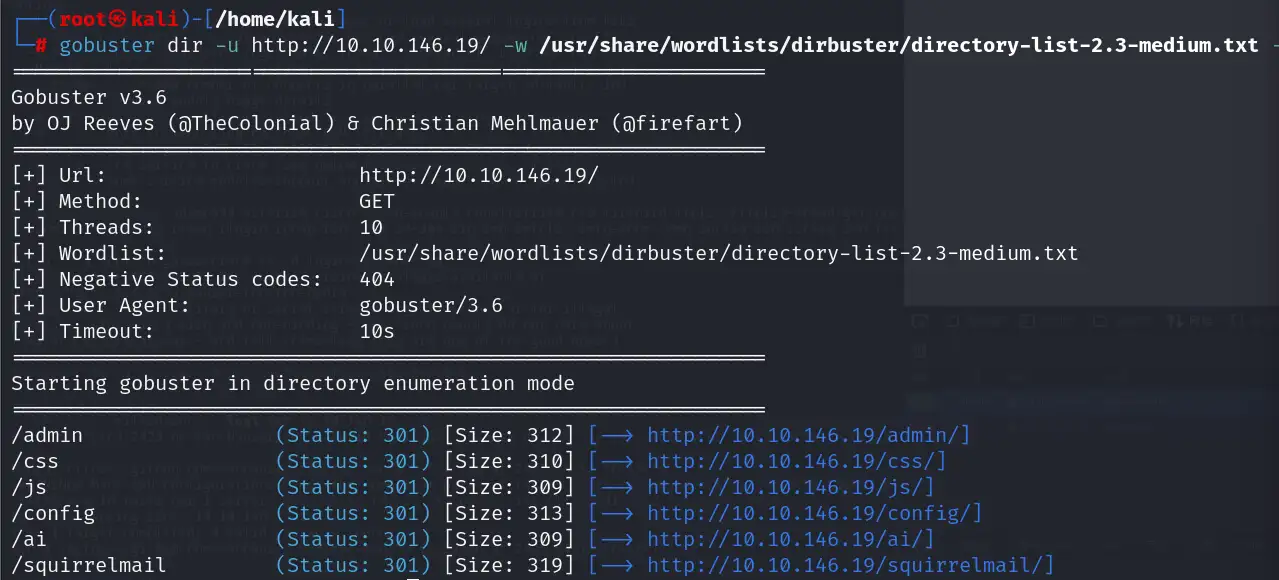Click the [Size: 310] value
Screen dimensions: 1279x580
509,461
